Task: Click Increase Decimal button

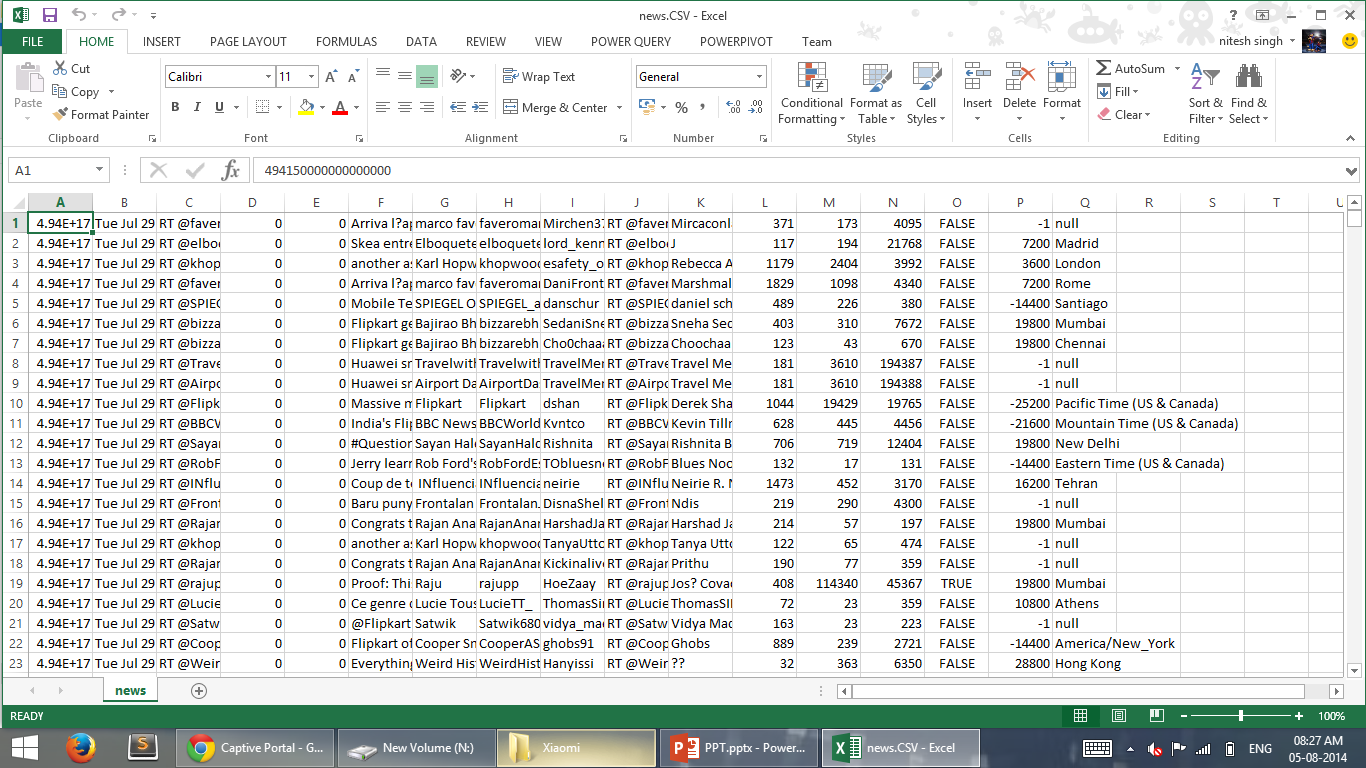Action: point(733,108)
